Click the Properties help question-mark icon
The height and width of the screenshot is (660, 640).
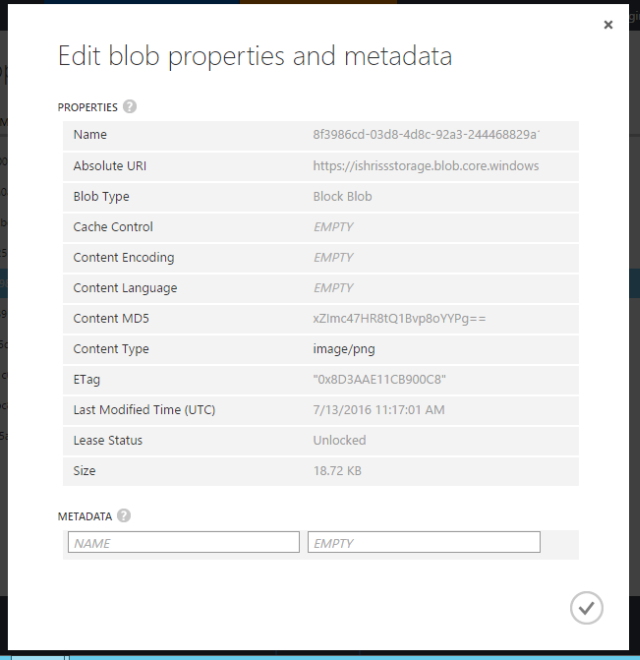[x=130, y=107]
